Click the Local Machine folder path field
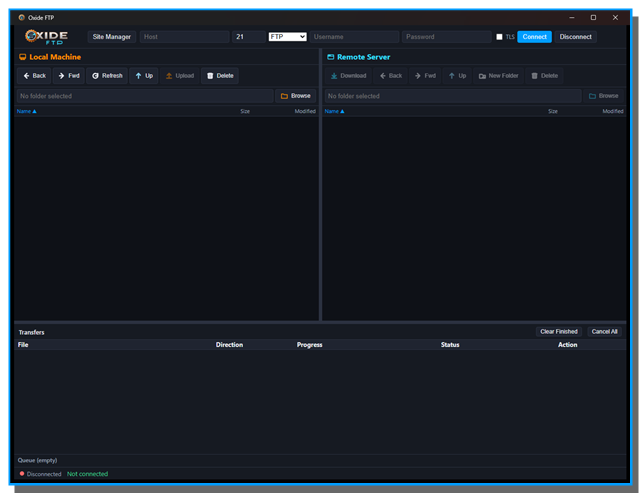The width and height of the screenshot is (640, 493). point(145,96)
